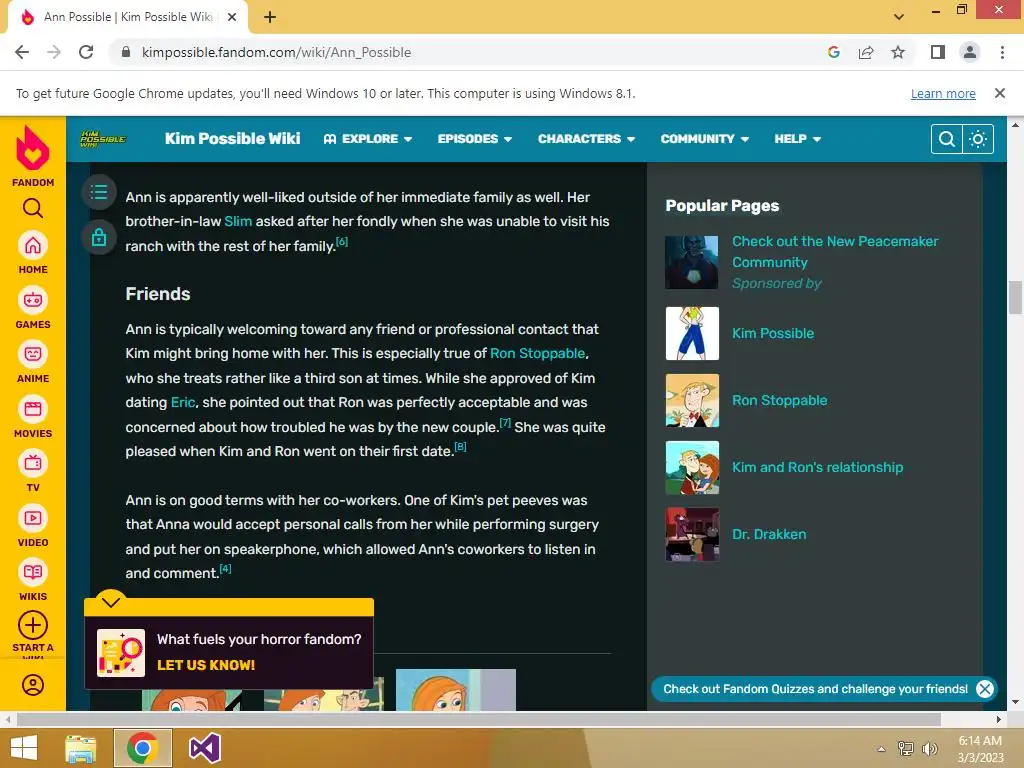This screenshot has width=1024, height=768.
Task: Collapse the horror fandom survey popup
Action: coord(111,601)
